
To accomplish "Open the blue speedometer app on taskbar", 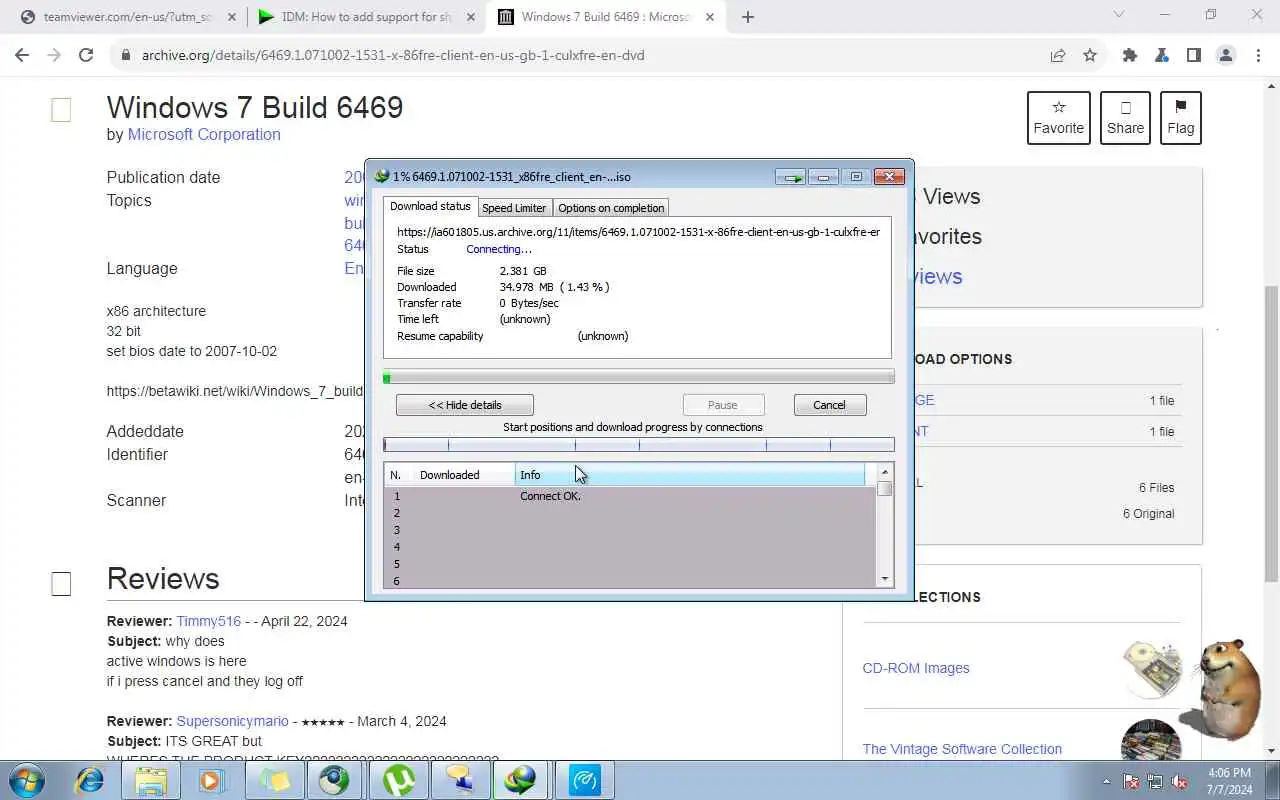I will click(584, 780).
